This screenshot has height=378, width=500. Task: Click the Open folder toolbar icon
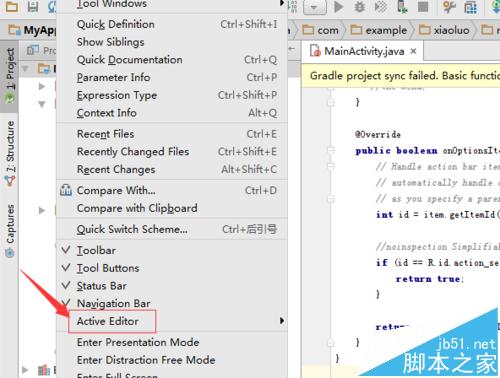point(12,7)
